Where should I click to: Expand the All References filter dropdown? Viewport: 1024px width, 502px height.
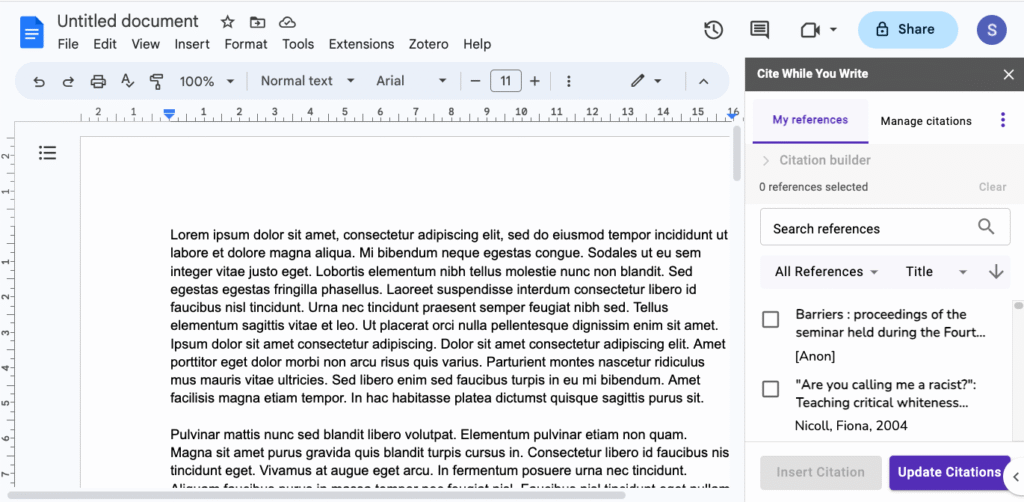click(x=826, y=271)
